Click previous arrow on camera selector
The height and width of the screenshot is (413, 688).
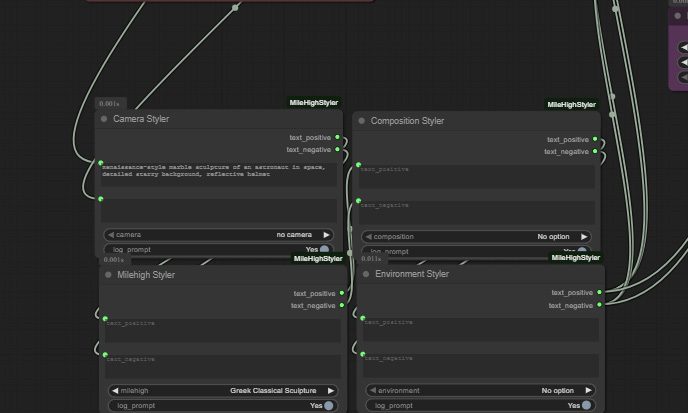111,235
